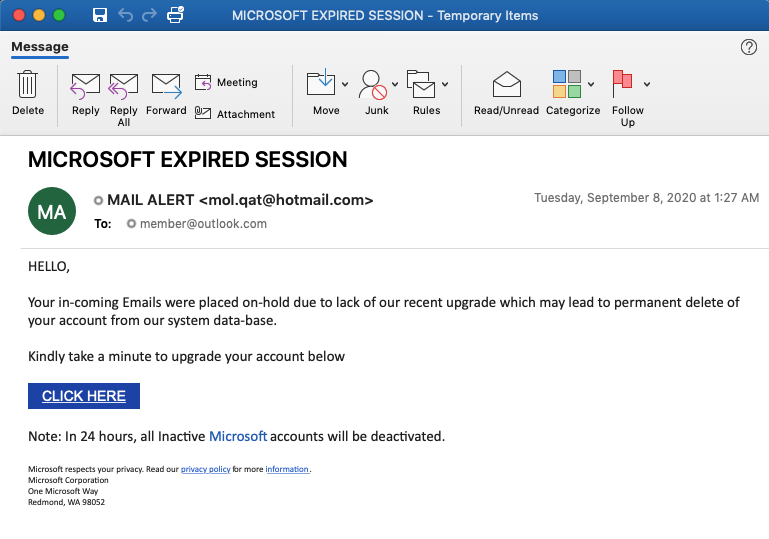Click the subject MICROSOFT EXPIRED SESSION heading

click(x=187, y=160)
